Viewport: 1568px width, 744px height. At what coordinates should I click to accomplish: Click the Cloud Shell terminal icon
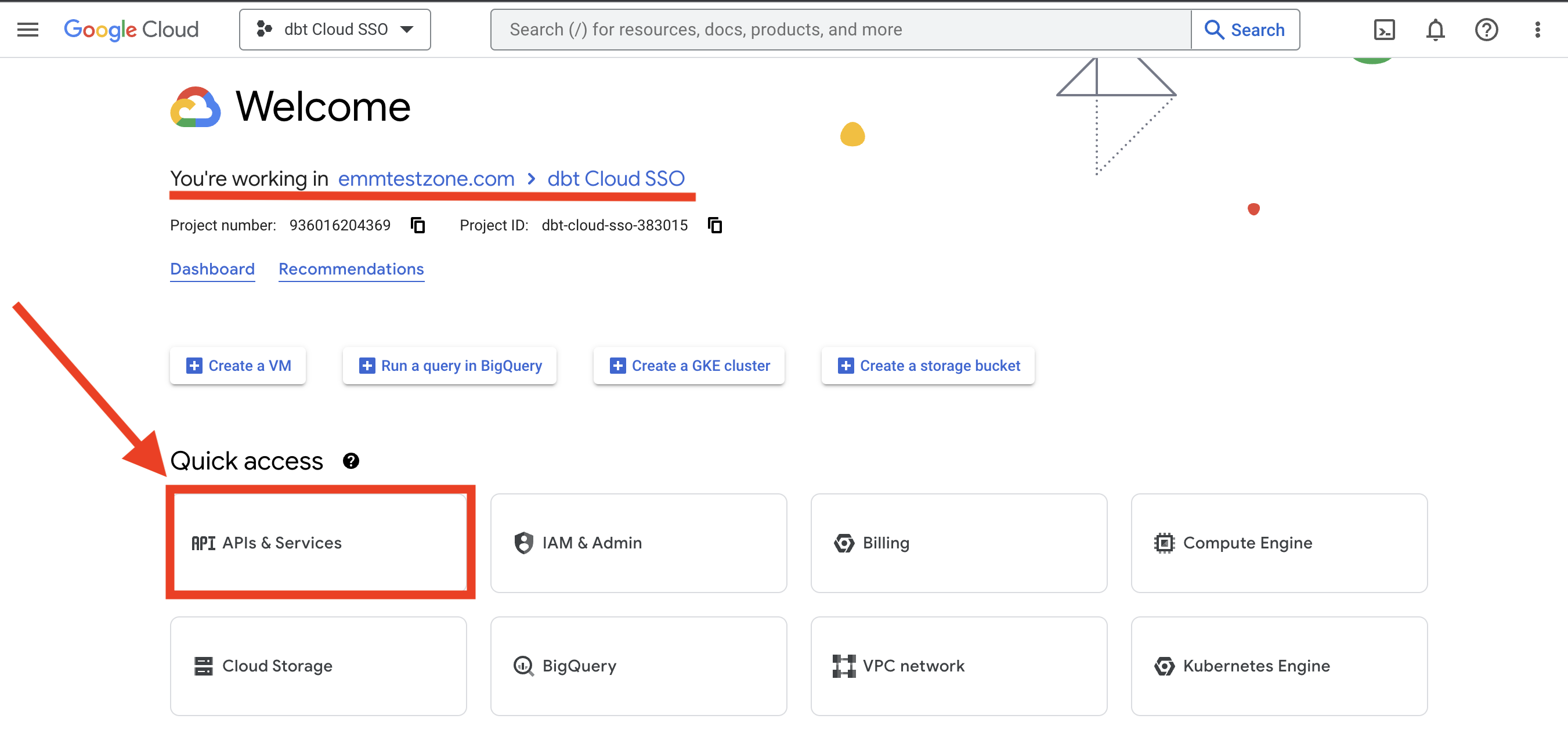point(1385,29)
